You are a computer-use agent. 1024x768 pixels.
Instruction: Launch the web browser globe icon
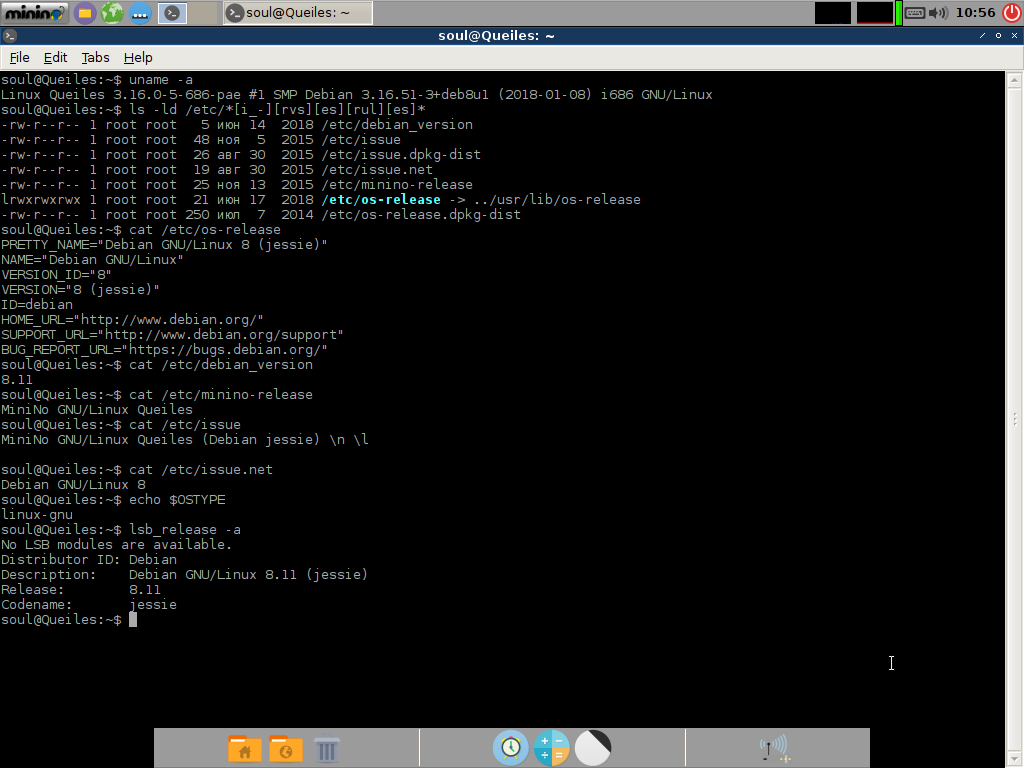point(112,13)
